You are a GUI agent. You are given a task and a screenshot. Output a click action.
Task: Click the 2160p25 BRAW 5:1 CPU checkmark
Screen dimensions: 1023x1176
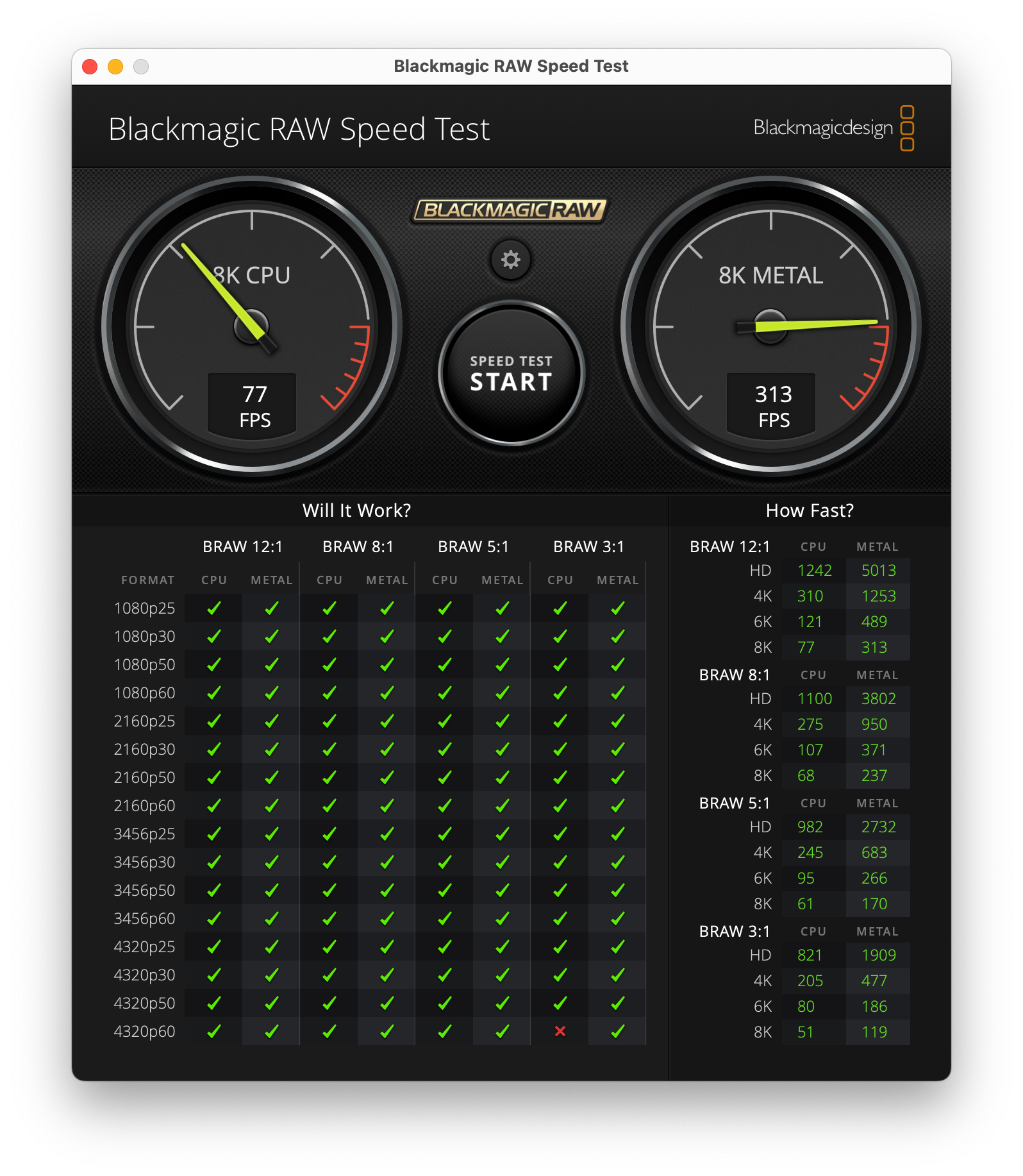point(445,721)
